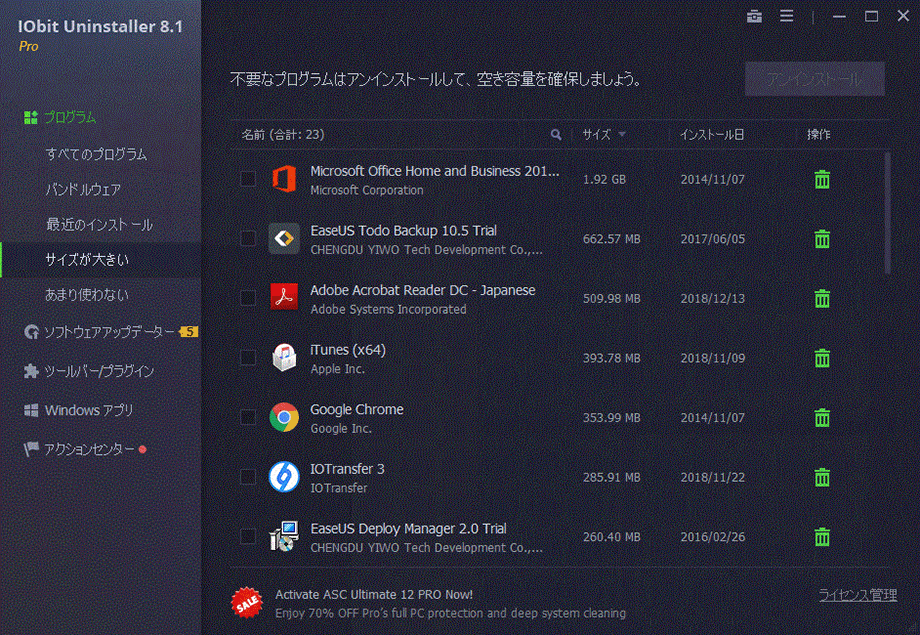Click the 1.92 GB size value
Viewport: 920px width, 635px height.
point(604,180)
